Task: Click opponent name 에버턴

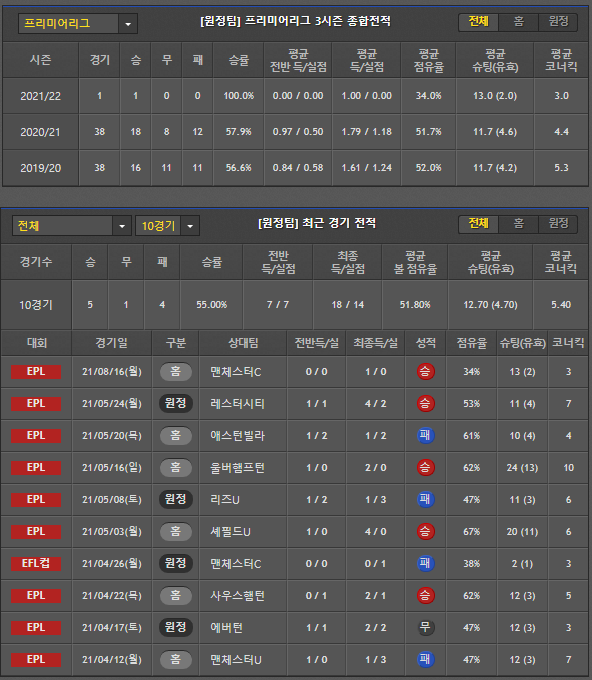Action: pyautogui.click(x=226, y=628)
